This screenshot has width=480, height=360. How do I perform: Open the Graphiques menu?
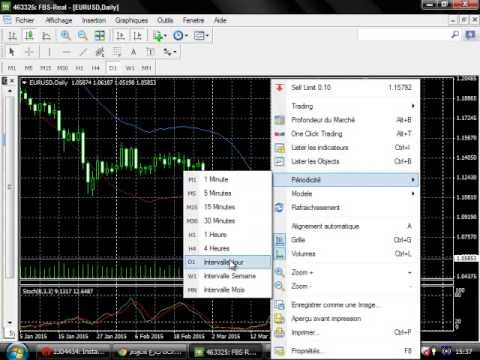131,20
